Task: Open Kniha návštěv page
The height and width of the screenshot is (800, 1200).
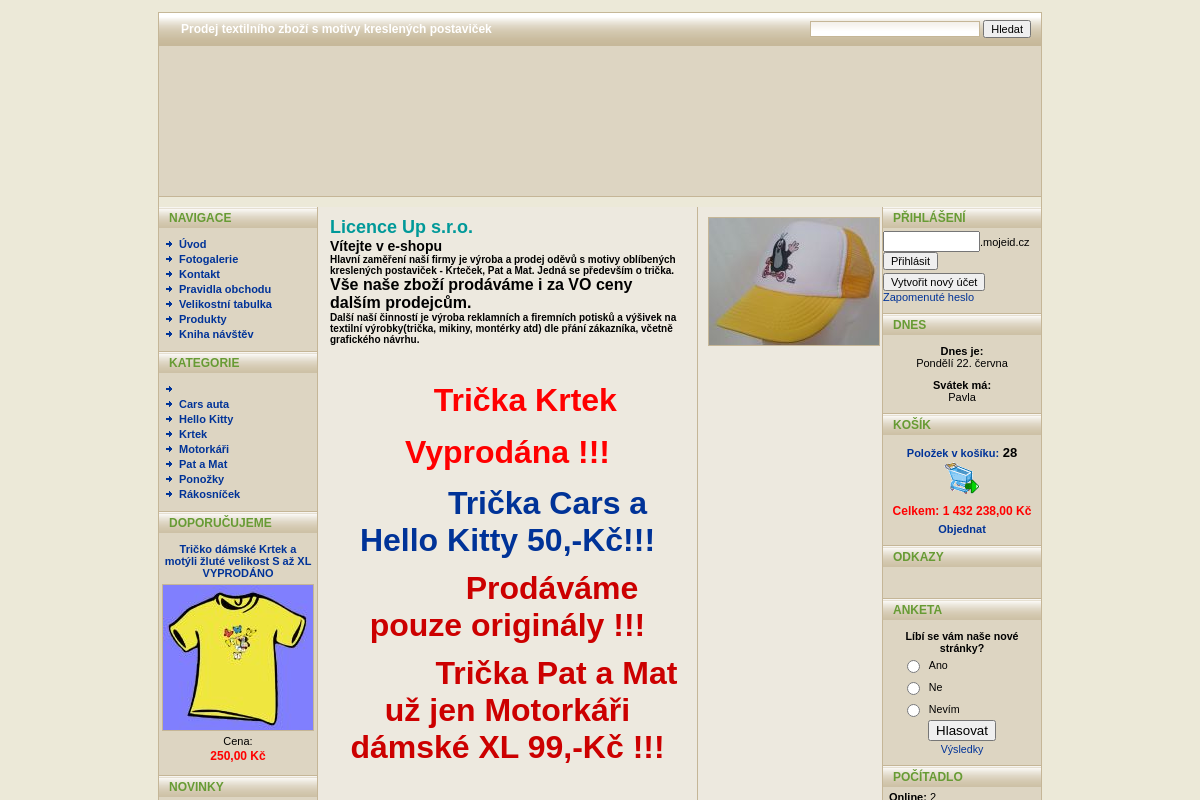Action: [x=216, y=334]
